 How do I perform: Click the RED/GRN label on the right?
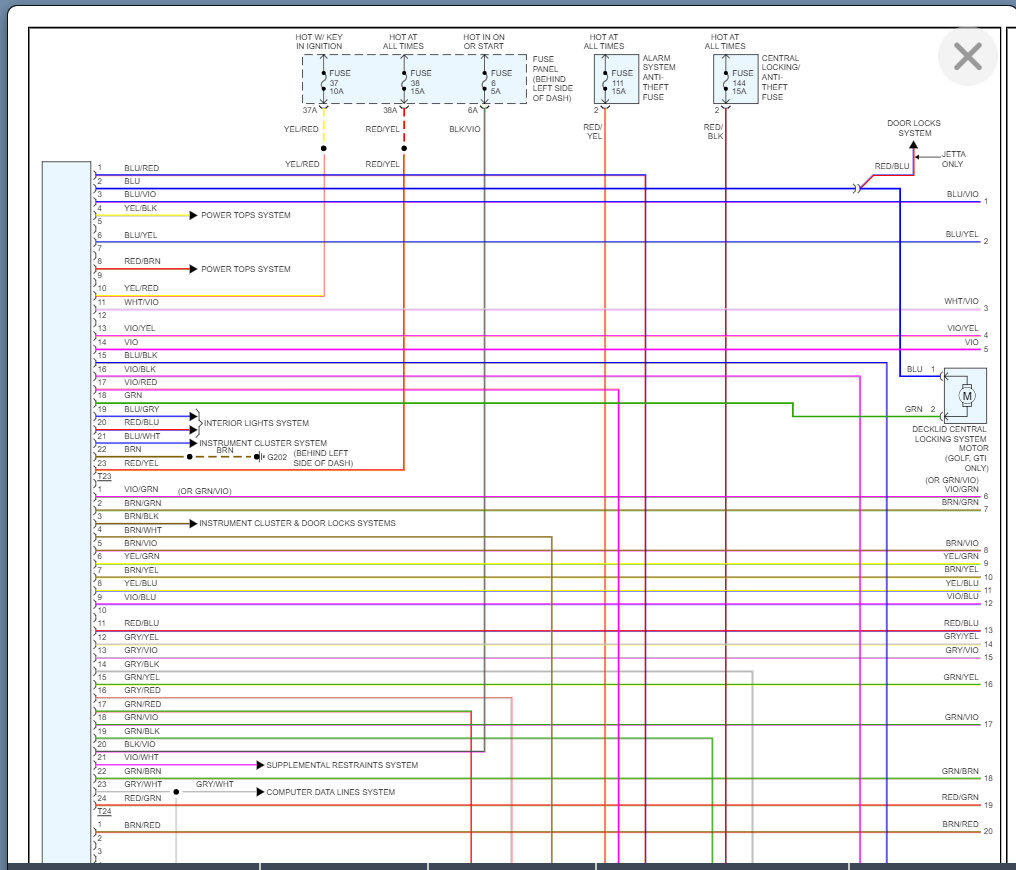[x=960, y=797]
